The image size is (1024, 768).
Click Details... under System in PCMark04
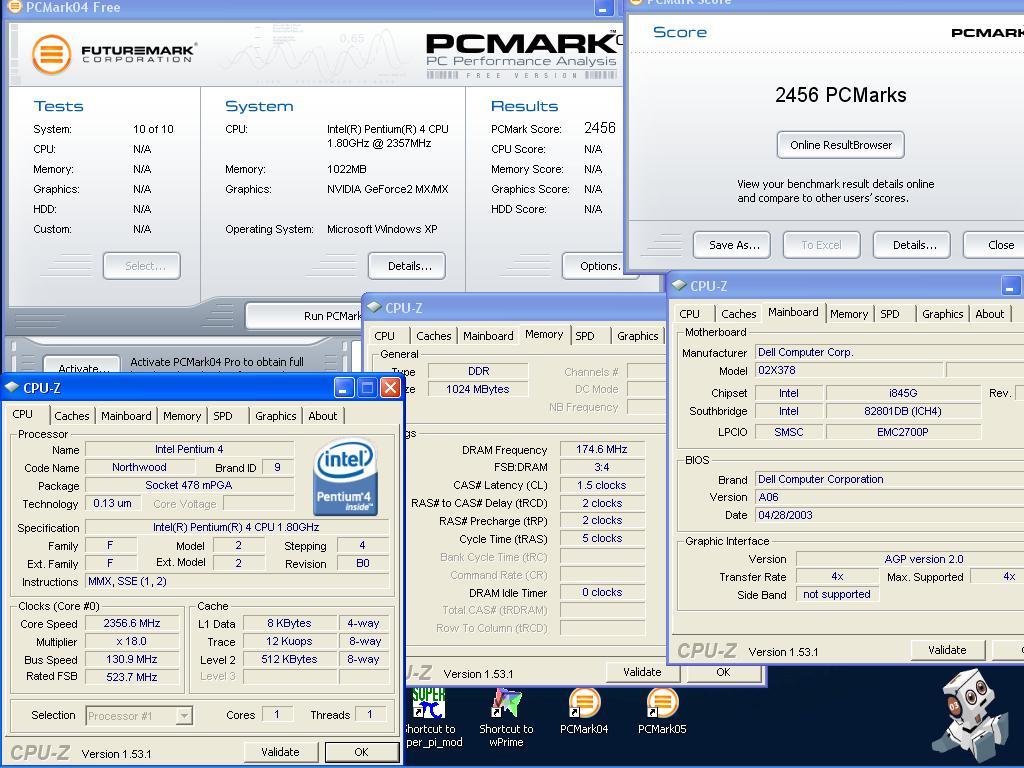point(409,266)
